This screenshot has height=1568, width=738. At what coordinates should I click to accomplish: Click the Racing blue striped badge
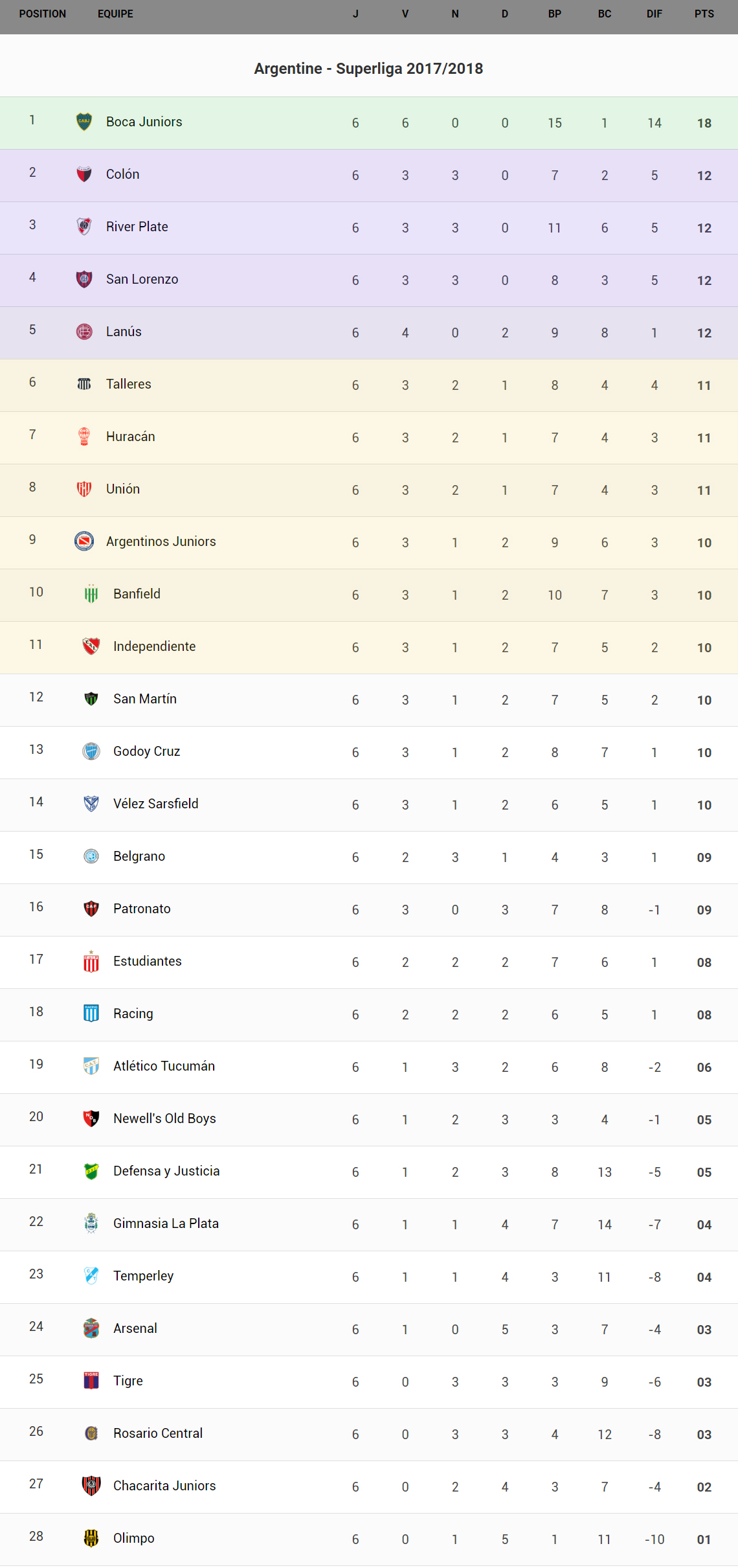tap(91, 1013)
